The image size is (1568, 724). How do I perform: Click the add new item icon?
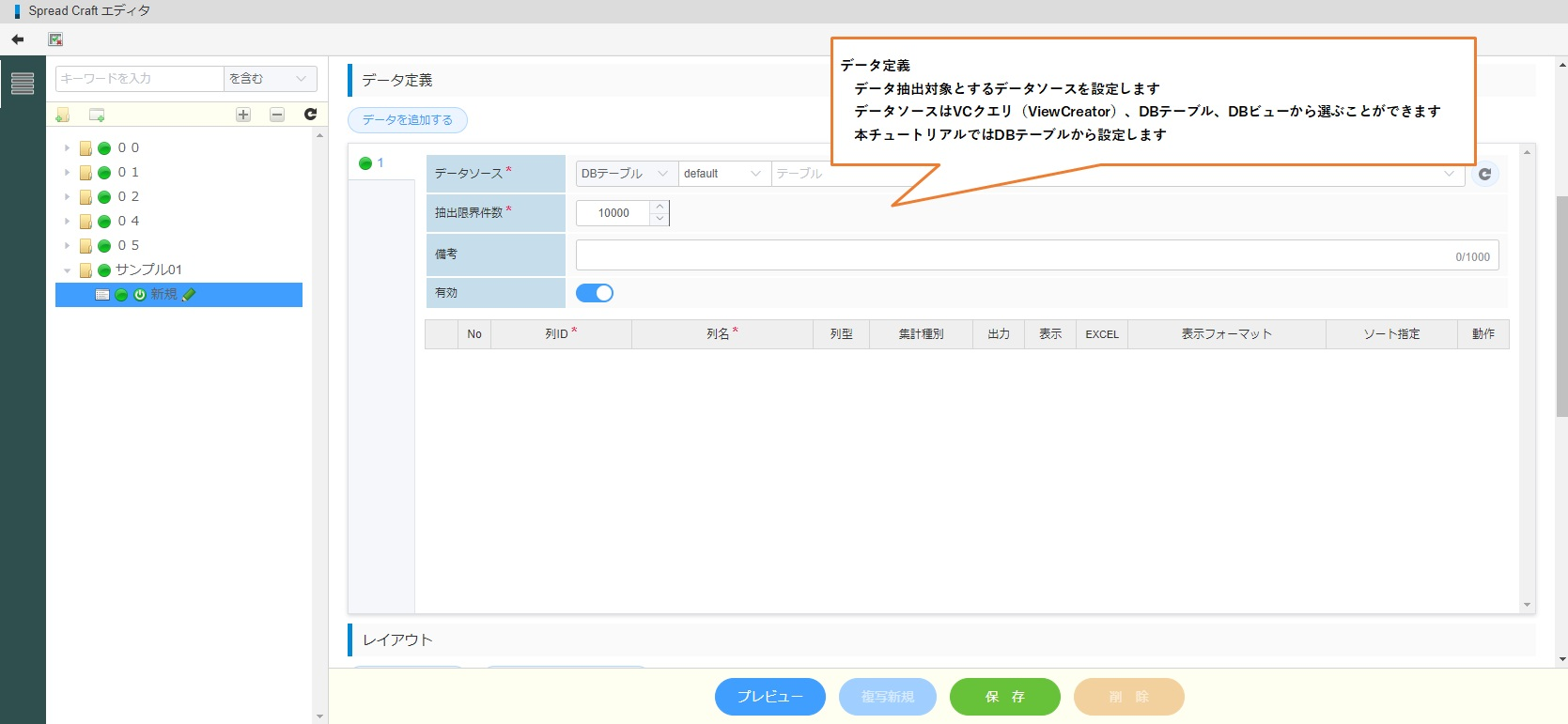click(97, 115)
